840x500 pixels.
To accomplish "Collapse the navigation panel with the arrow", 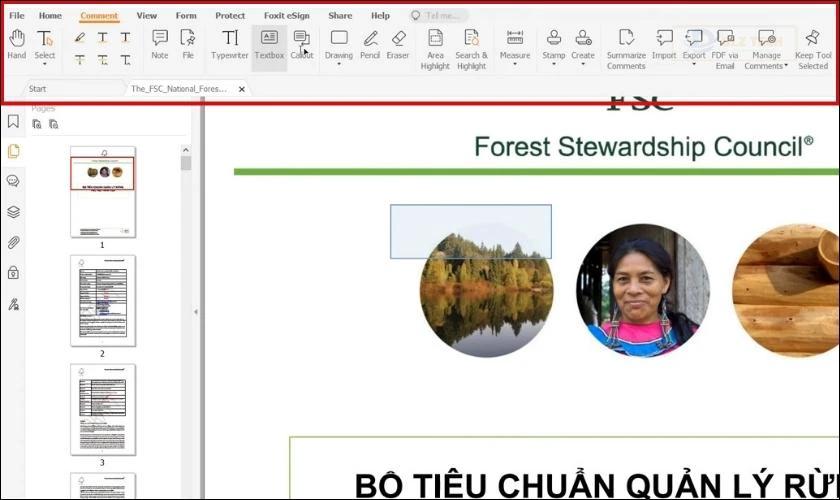I will pyautogui.click(x=196, y=311).
